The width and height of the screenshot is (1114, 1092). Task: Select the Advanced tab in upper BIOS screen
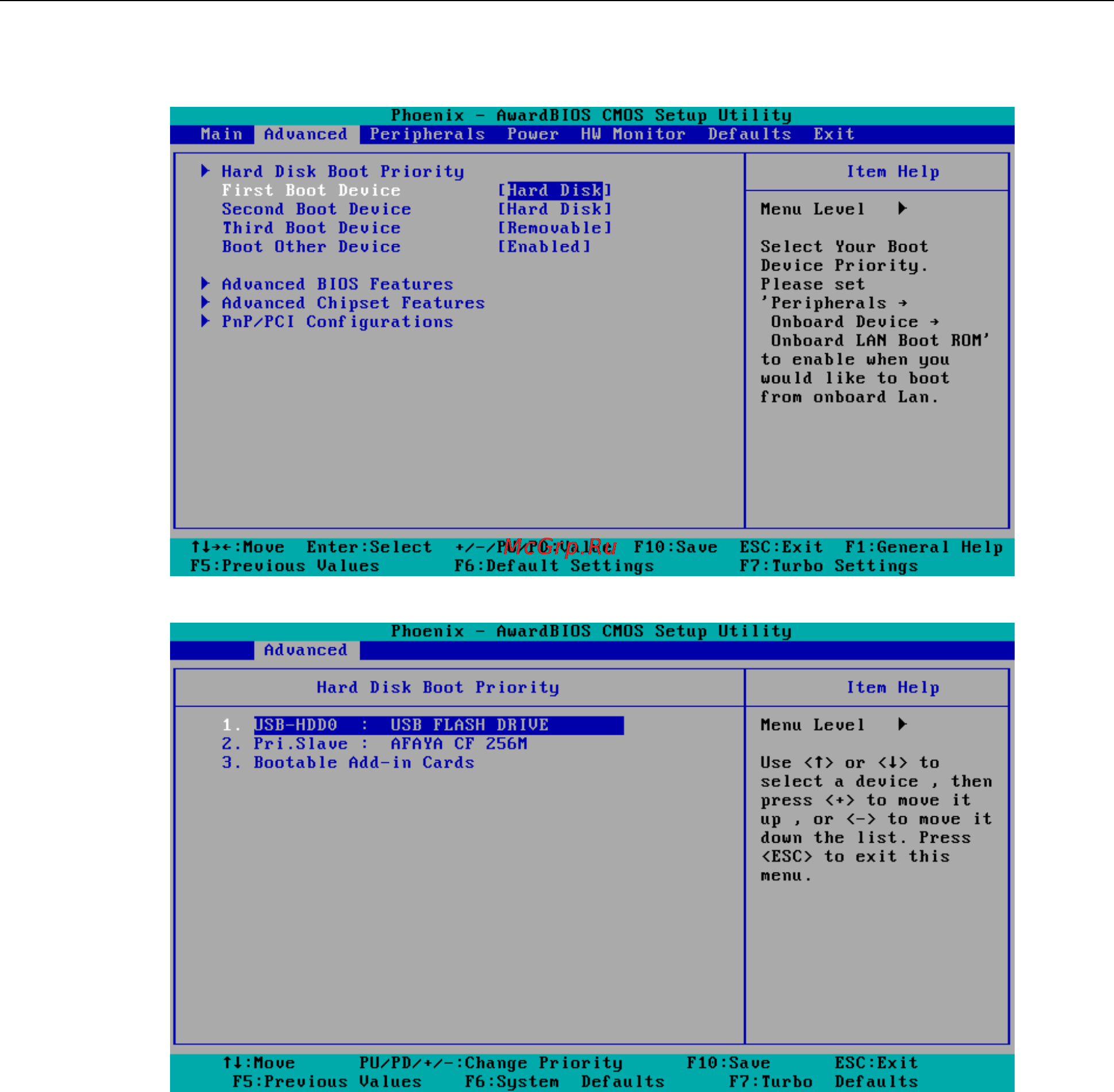306,134
